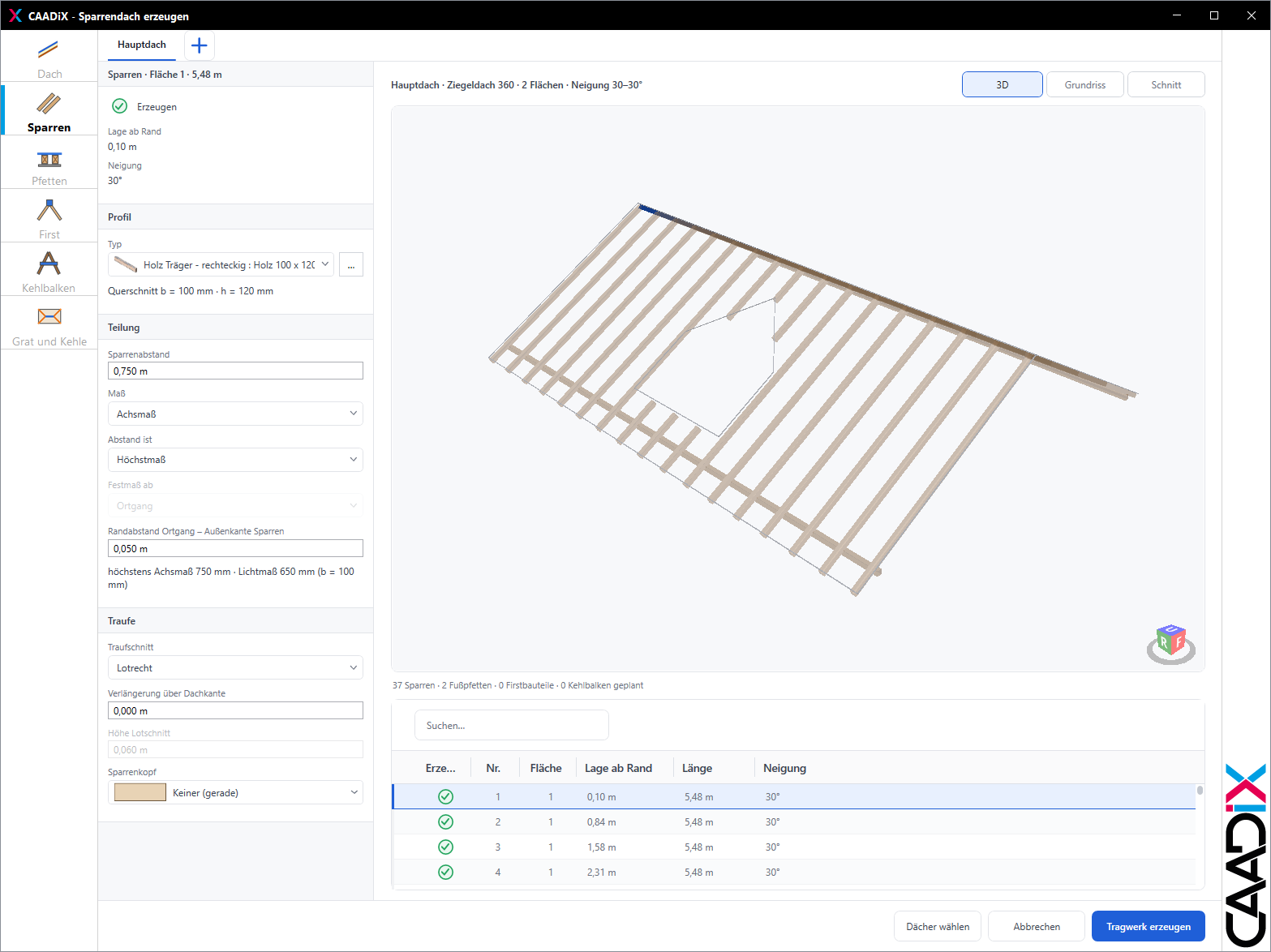Click the Sparrenkopf tan color swatch

point(140,792)
